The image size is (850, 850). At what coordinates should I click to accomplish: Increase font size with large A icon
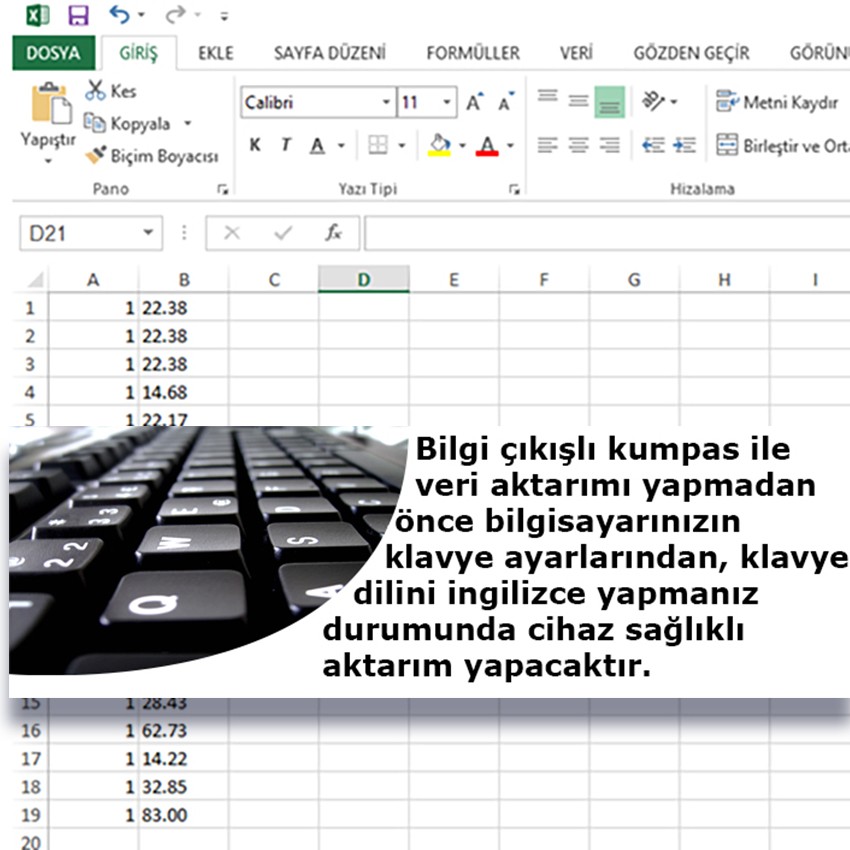click(x=474, y=103)
